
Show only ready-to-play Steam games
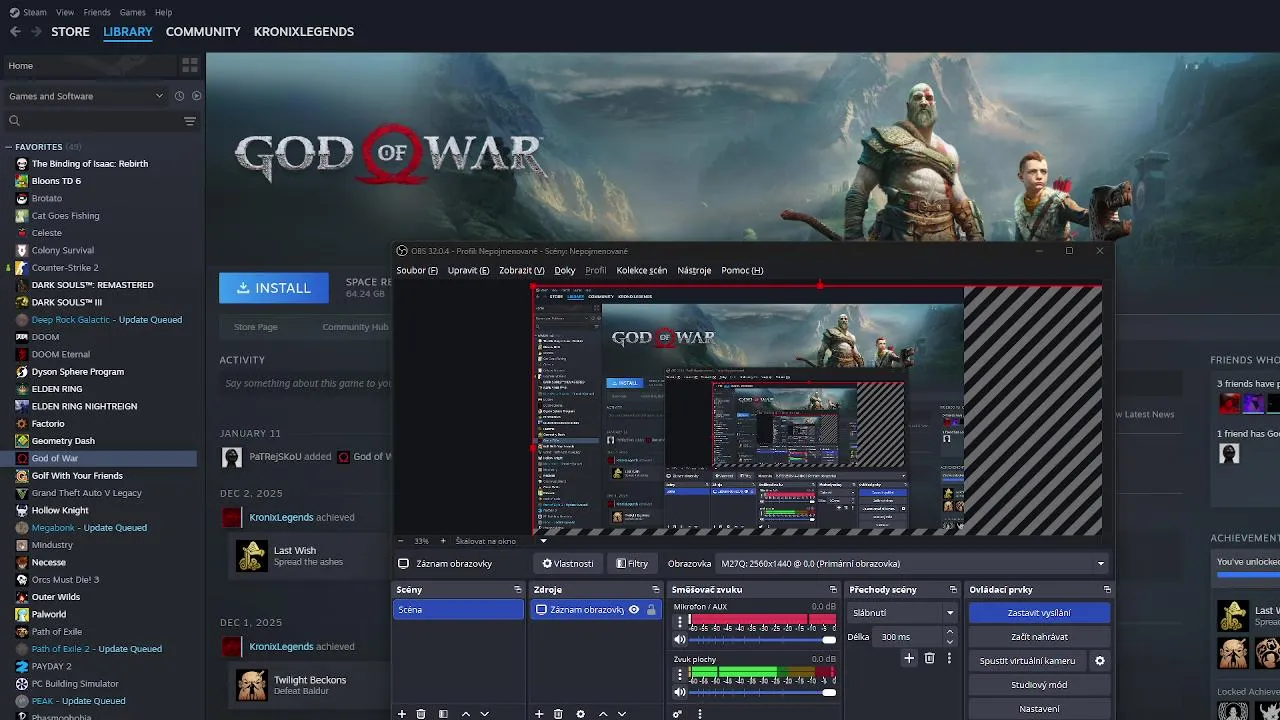tap(196, 96)
